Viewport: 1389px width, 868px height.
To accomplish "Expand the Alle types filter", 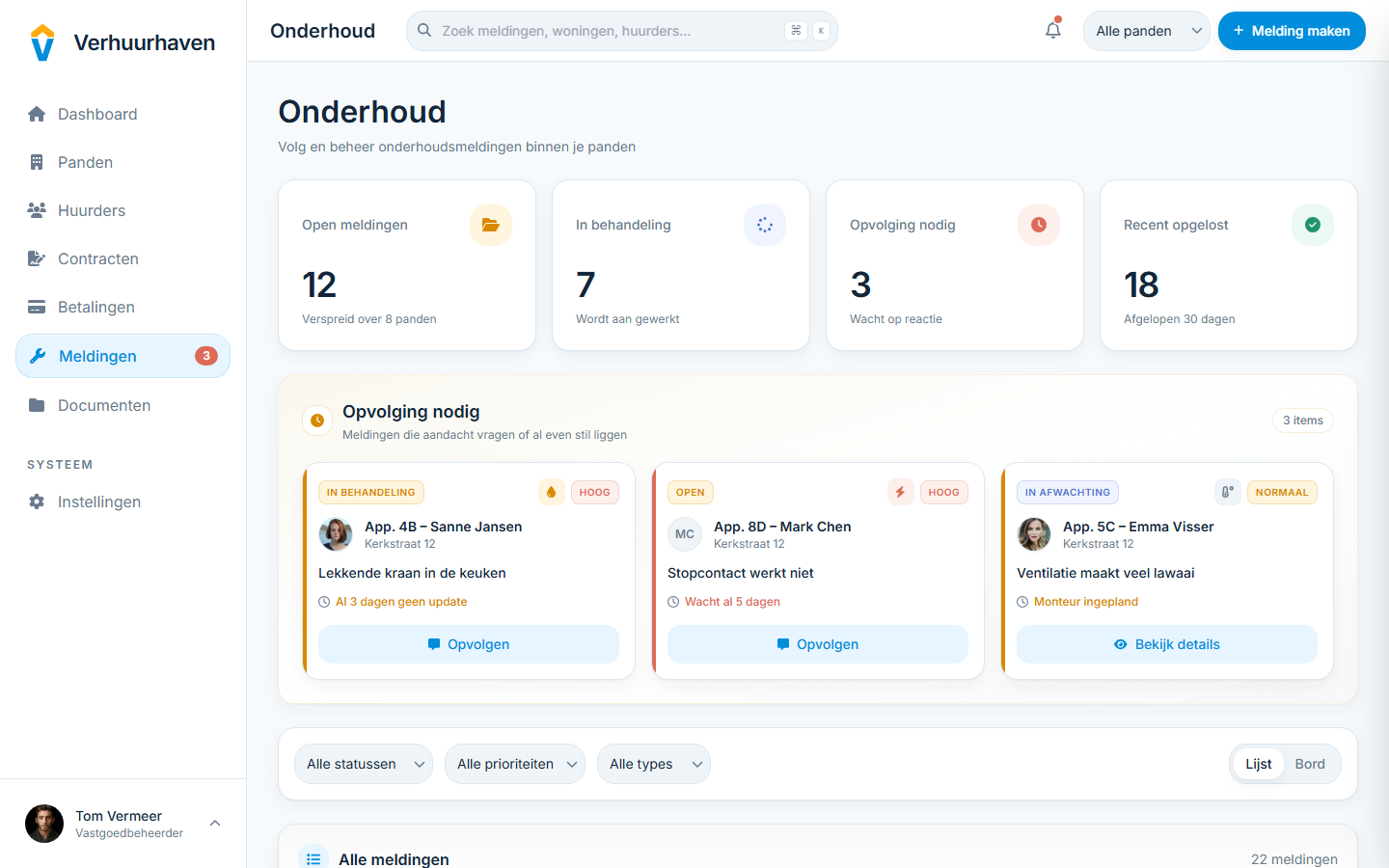I will [x=654, y=764].
